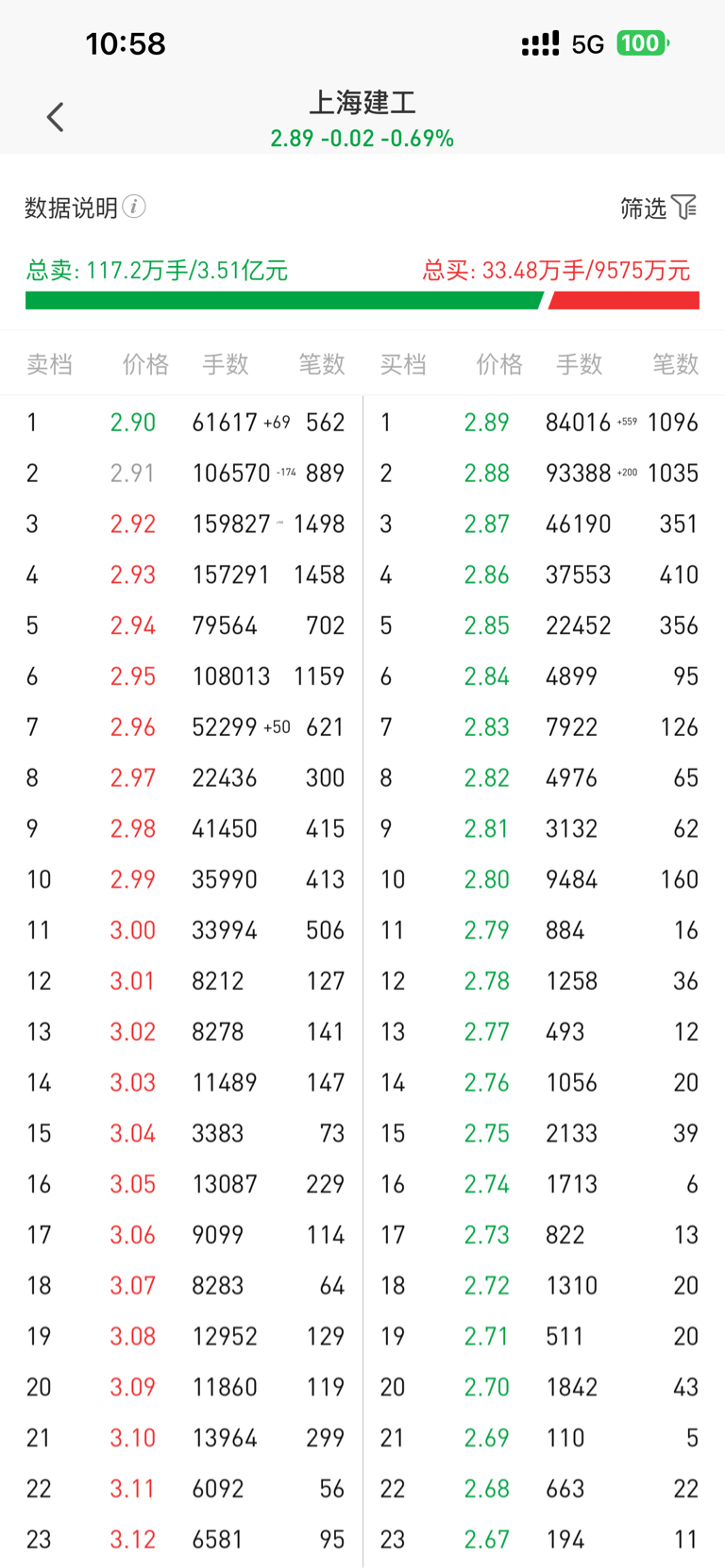Viewport: 725px width, 1568px height.
Task: Select sell price 2.94
Action: (x=133, y=626)
